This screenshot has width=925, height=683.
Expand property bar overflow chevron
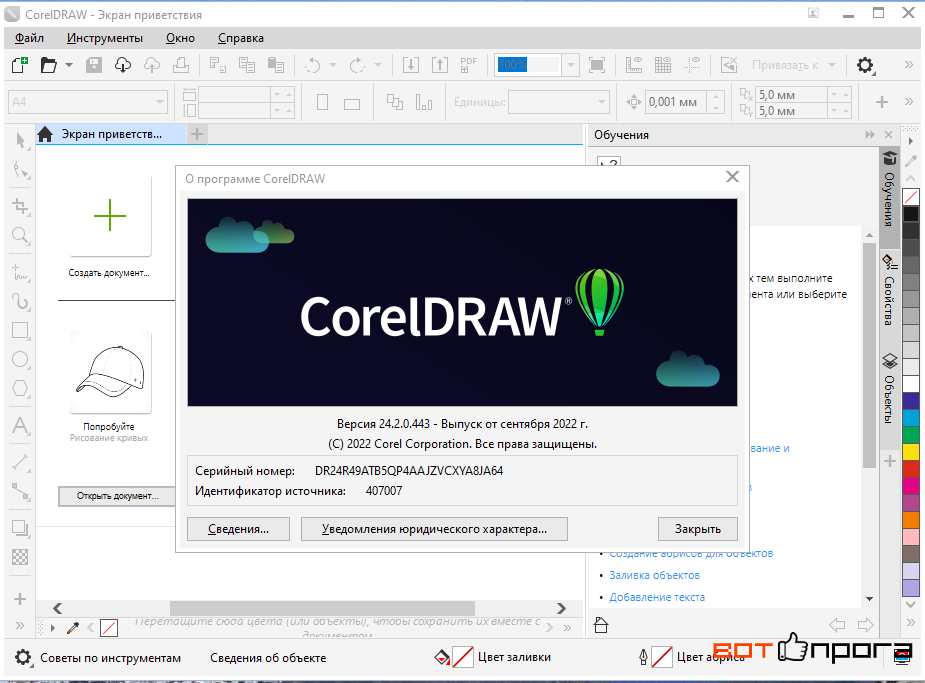[909, 102]
